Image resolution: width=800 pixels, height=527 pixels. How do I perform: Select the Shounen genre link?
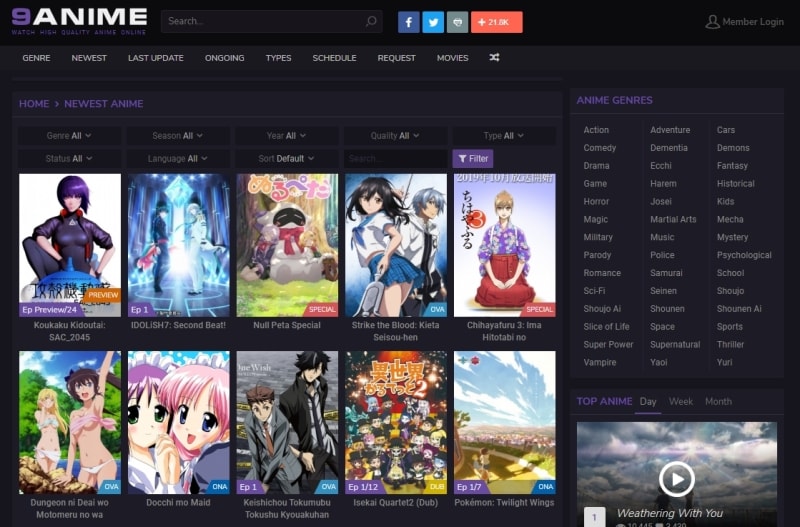click(667, 309)
